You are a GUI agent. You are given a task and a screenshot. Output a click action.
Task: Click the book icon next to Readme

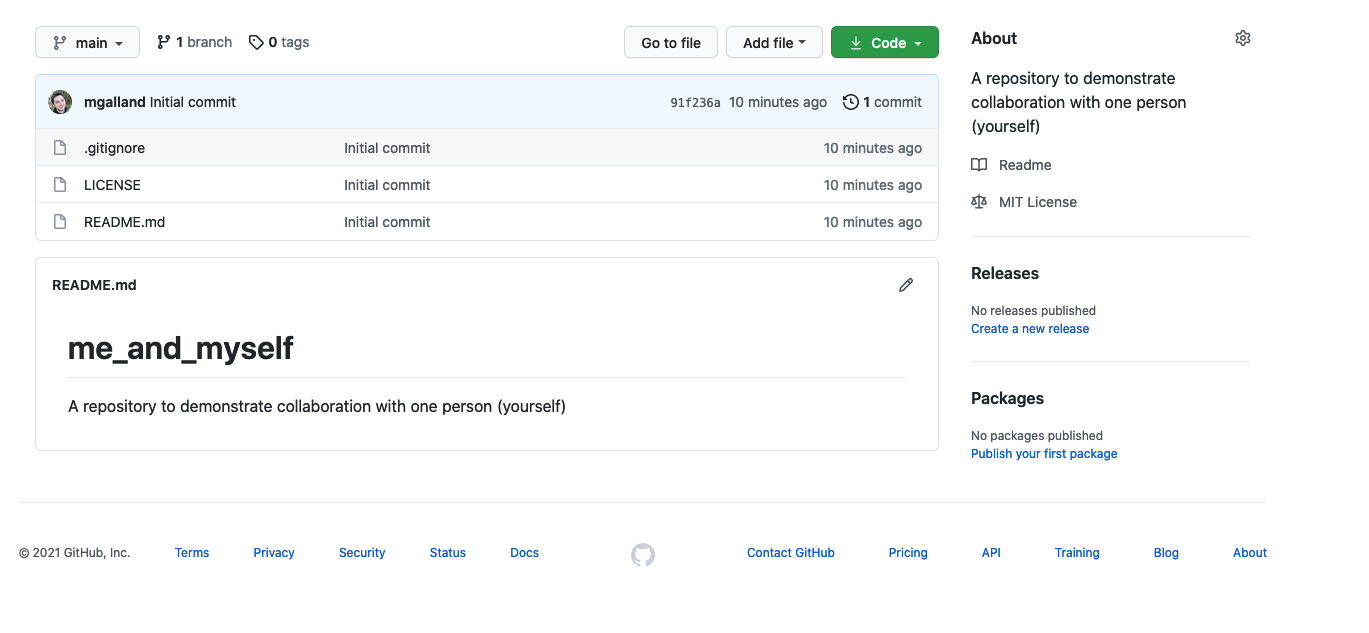[979, 165]
